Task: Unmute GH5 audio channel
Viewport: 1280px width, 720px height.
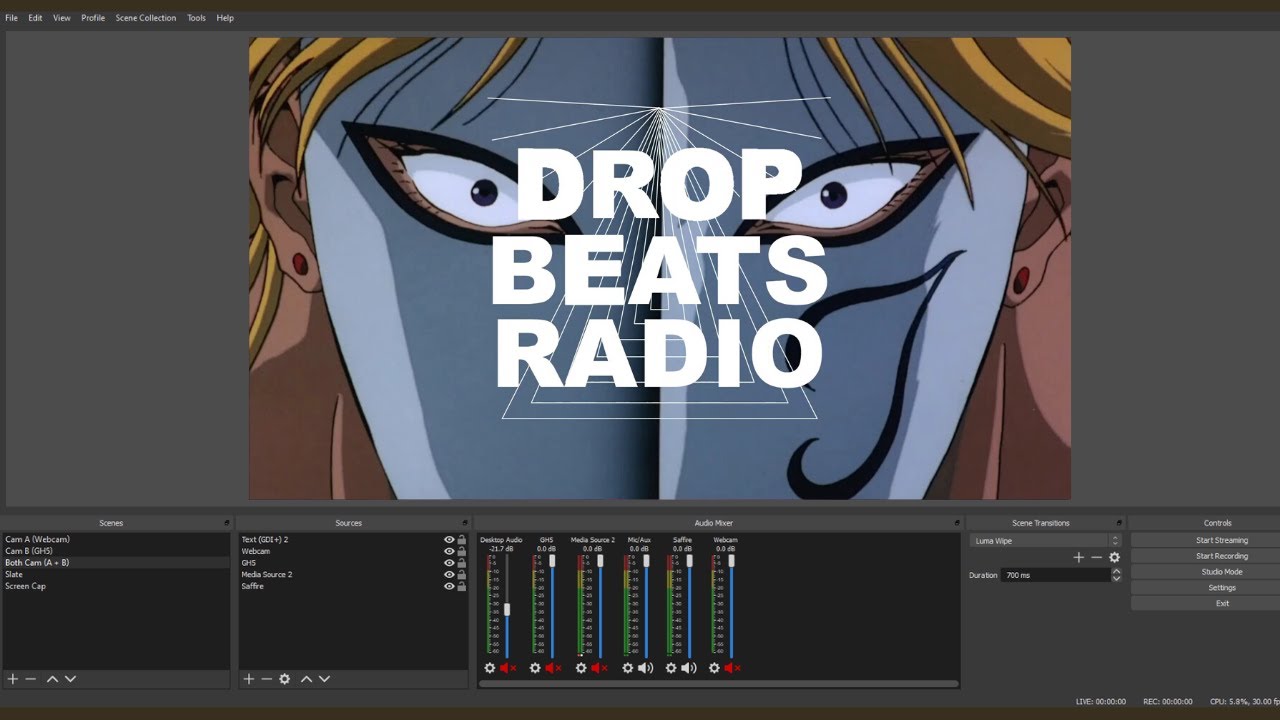Action: [x=553, y=668]
